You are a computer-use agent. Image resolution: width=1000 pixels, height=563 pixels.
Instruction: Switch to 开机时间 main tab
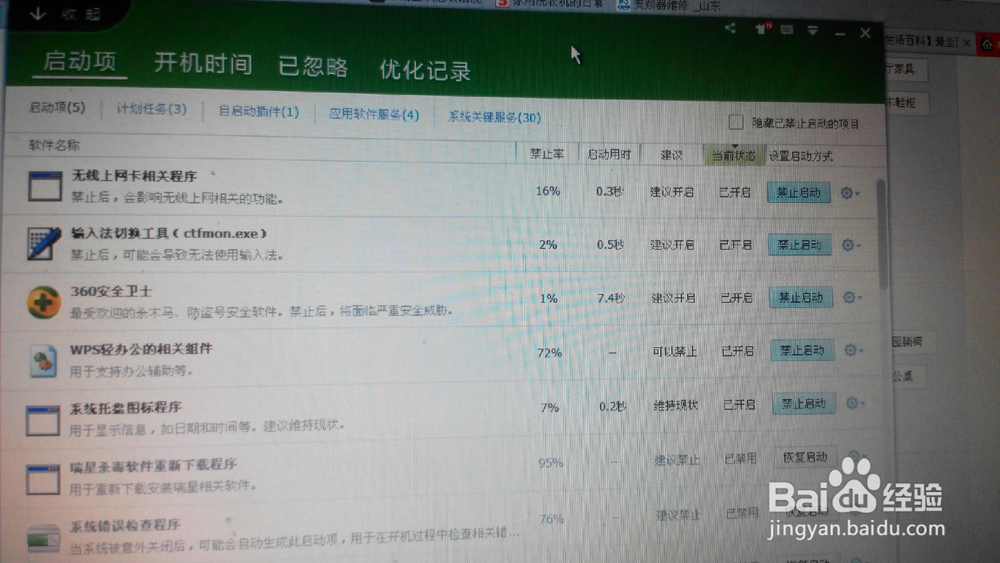coord(203,64)
